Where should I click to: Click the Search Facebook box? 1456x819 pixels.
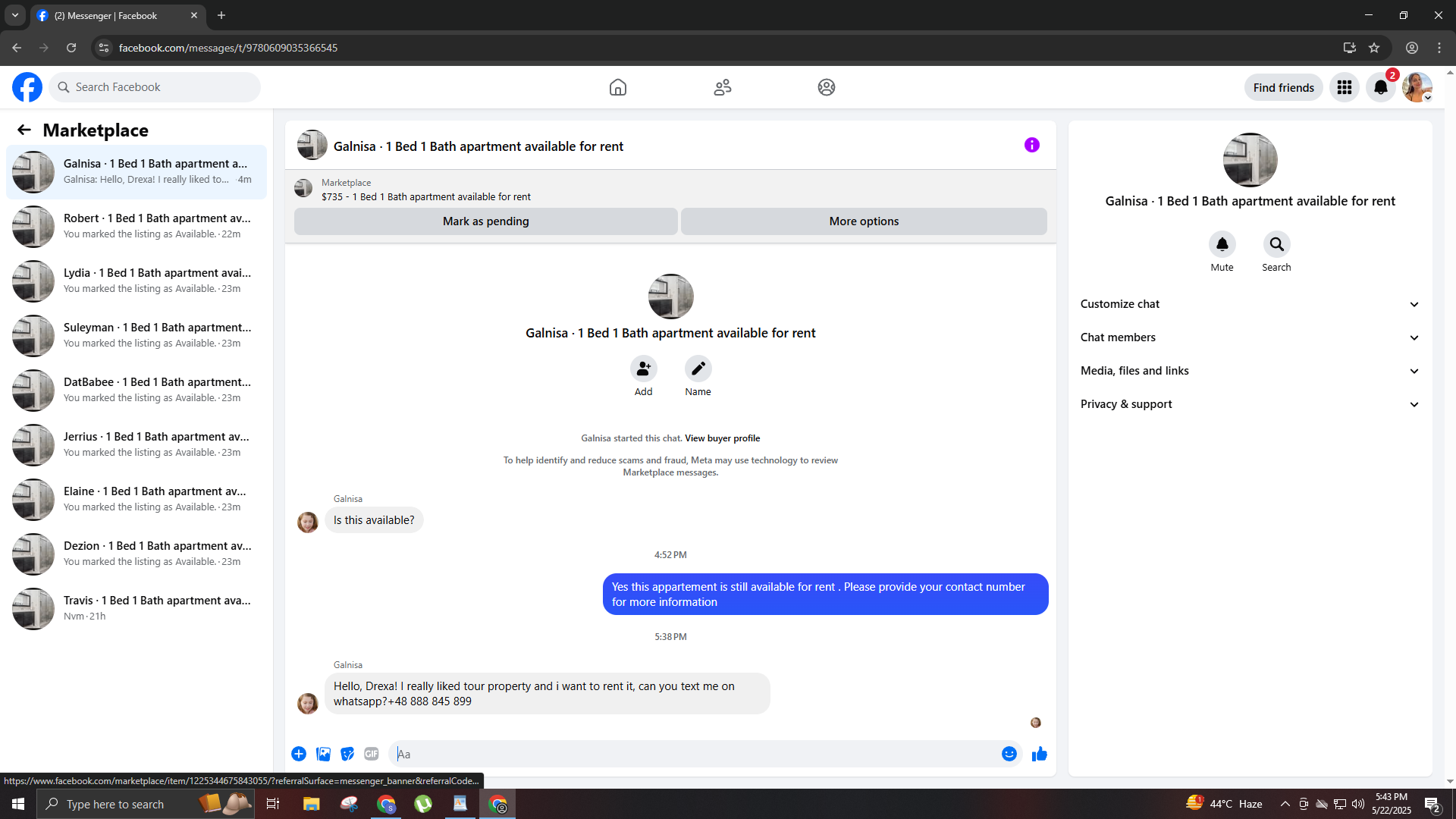(155, 87)
